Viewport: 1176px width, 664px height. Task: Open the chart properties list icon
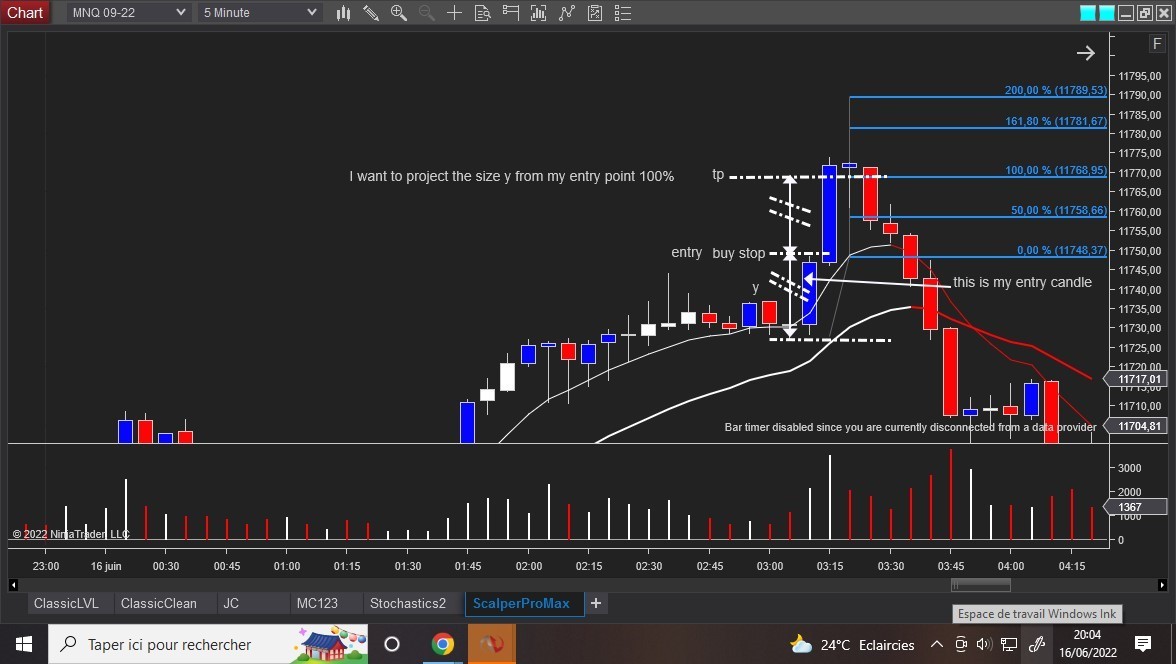coord(622,13)
